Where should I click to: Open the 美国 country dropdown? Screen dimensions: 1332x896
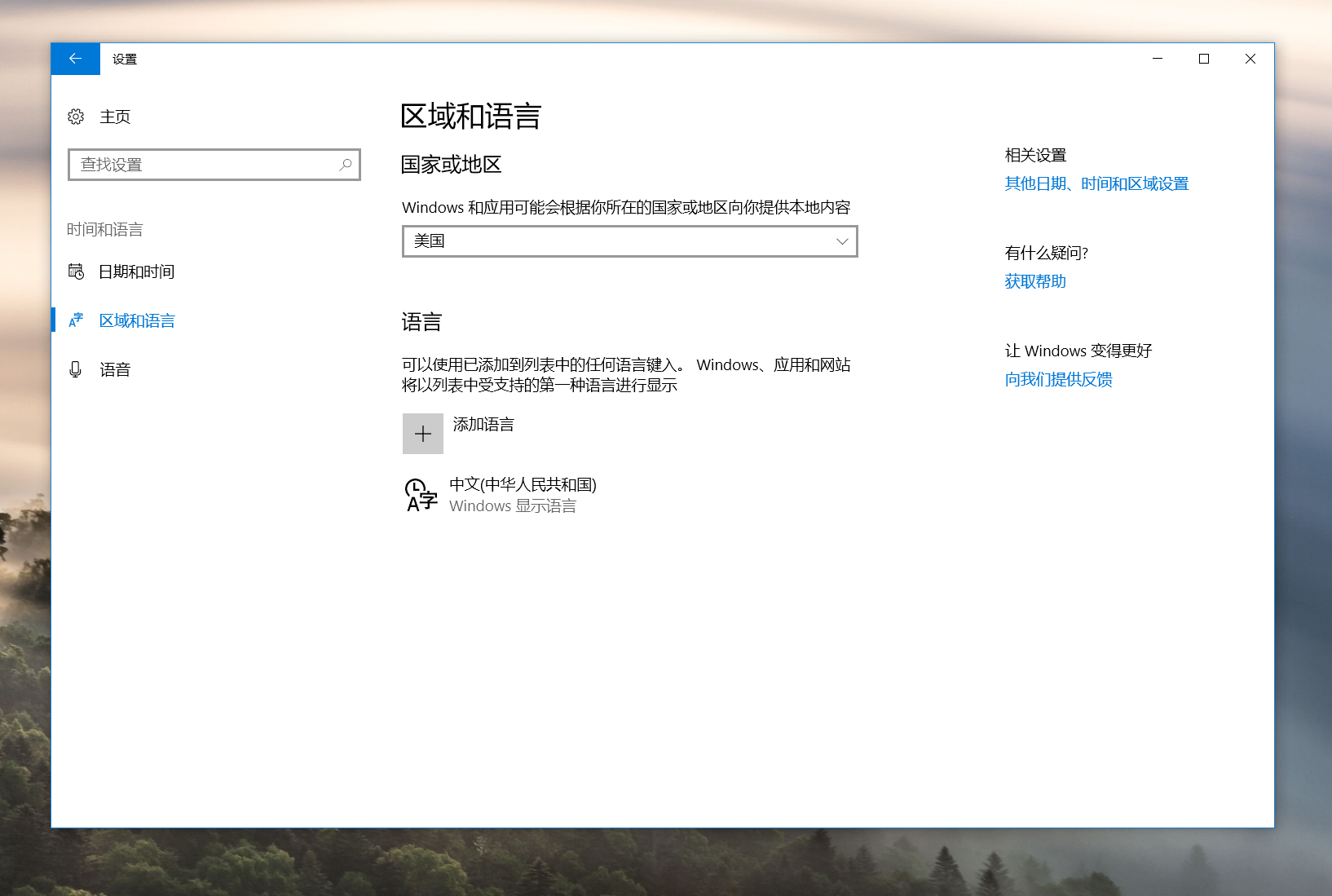pos(630,241)
